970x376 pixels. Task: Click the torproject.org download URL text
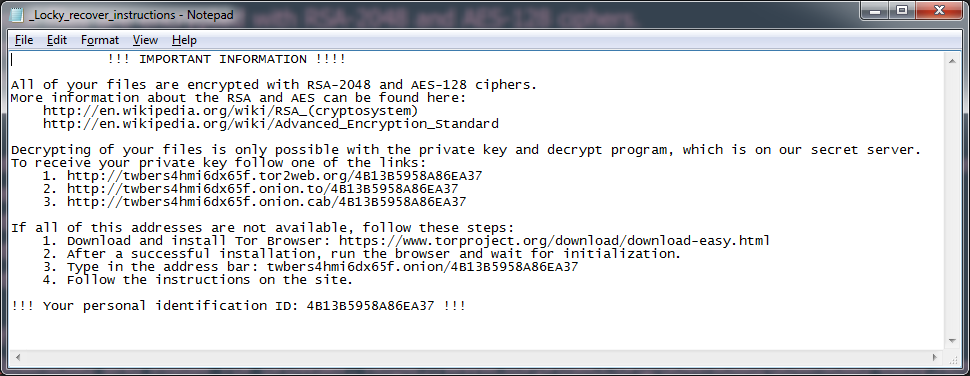click(x=554, y=241)
